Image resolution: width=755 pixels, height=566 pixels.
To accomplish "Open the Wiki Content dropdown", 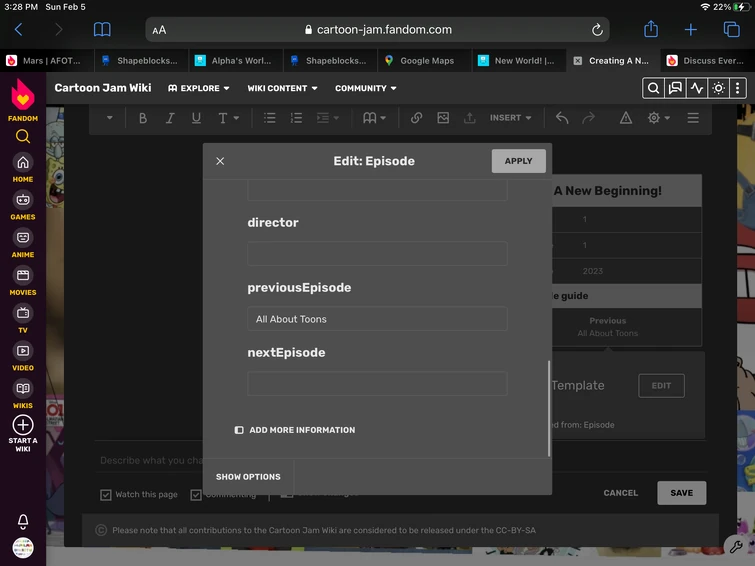I will tap(282, 88).
